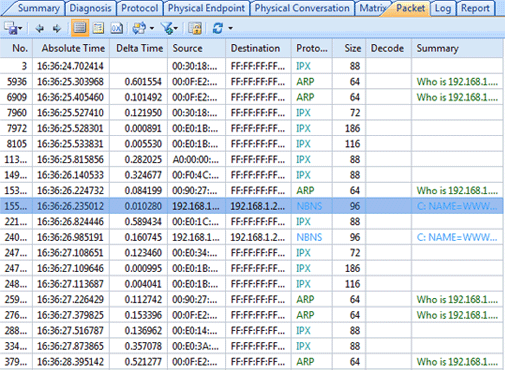The height and width of the screenshot is (370, 505).
Task: Switch to the Matrix tab
Action: [372, 8]
